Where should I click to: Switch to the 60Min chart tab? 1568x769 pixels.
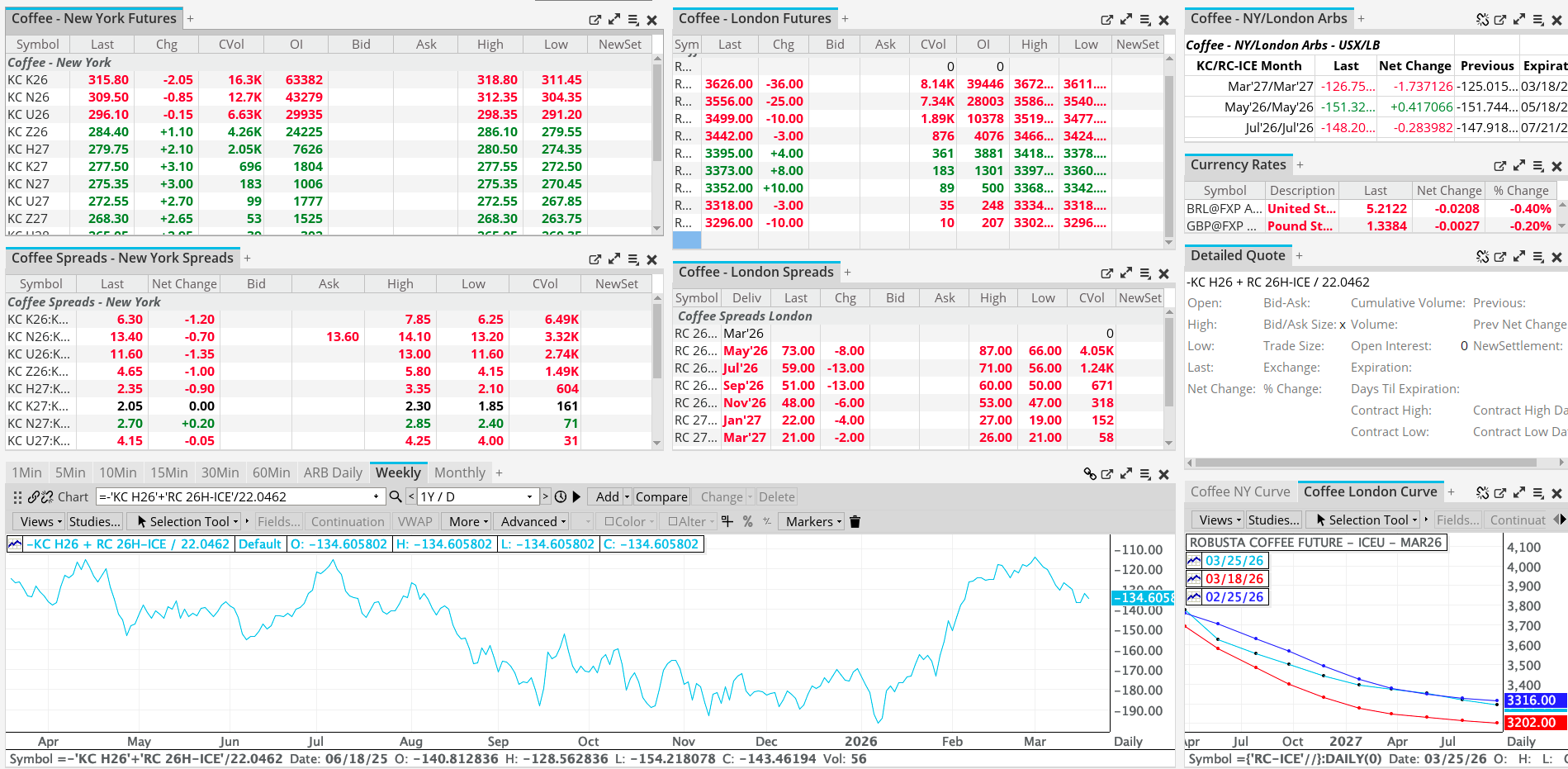[x=271, y=472]
